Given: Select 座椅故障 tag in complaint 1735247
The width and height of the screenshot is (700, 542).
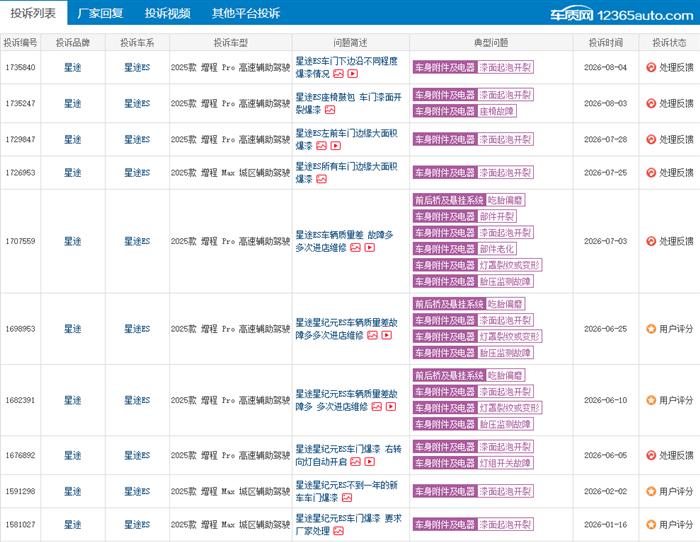Looking at the screenshot, I should coord(497,111).
